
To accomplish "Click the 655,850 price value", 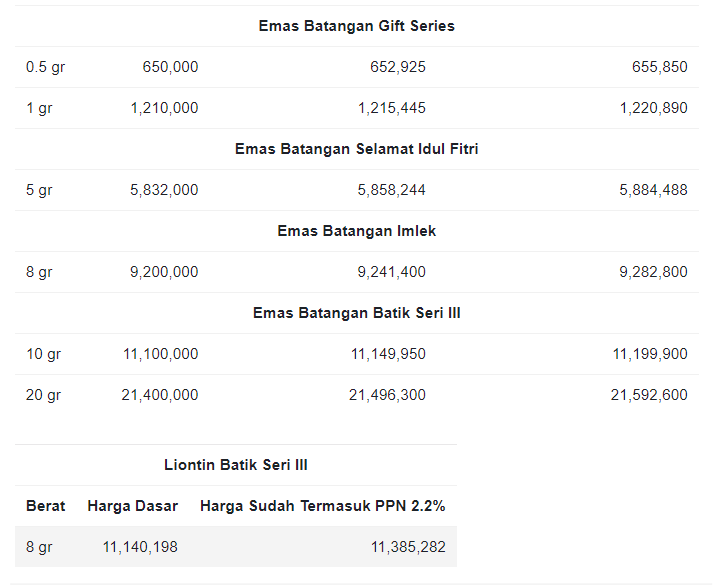I will click(x=660, y=67).
